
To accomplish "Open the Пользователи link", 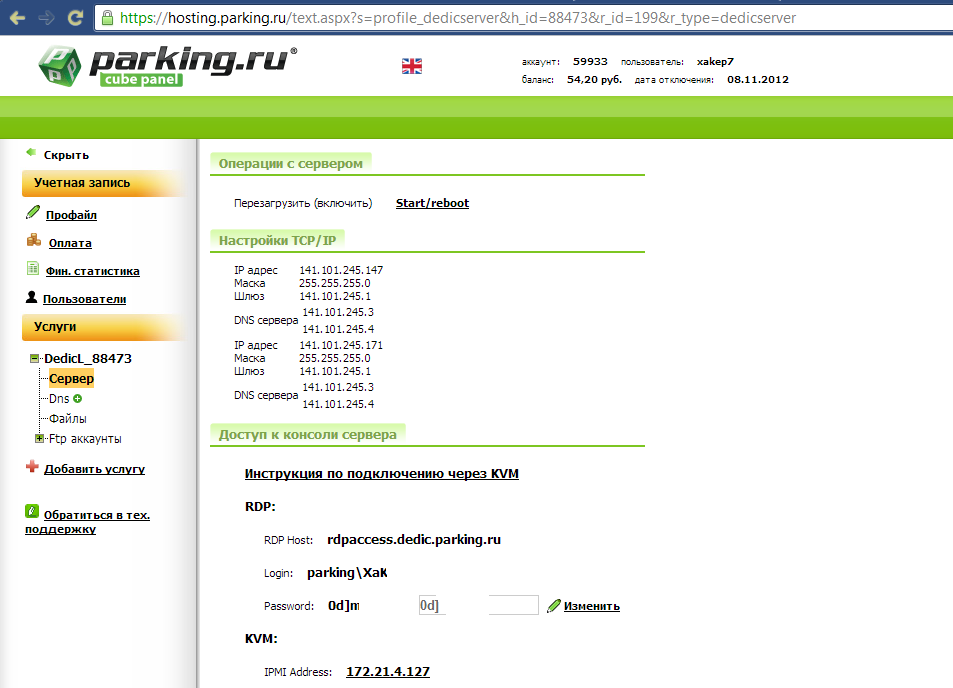I will (x=84, y=299).
